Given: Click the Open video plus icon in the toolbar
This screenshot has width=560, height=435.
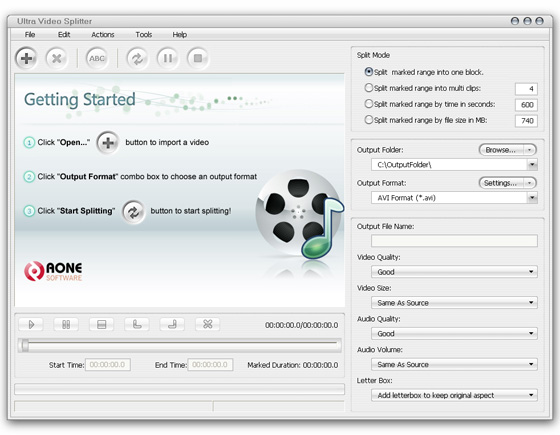Looking at the screenshot, I should (26, 58).
